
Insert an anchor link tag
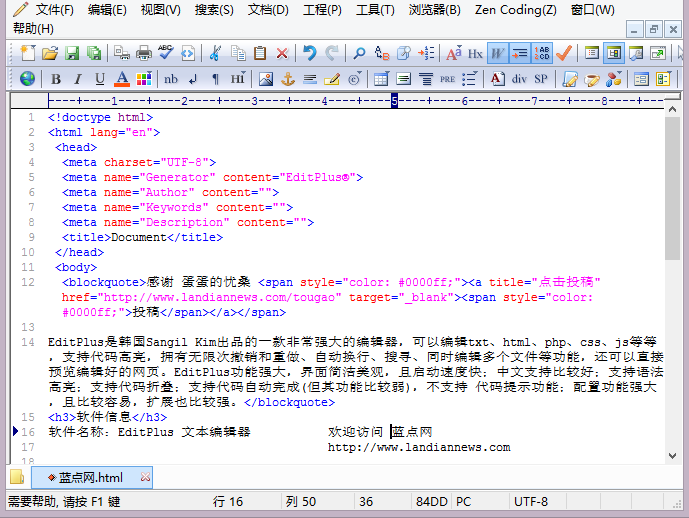point(288,79)
